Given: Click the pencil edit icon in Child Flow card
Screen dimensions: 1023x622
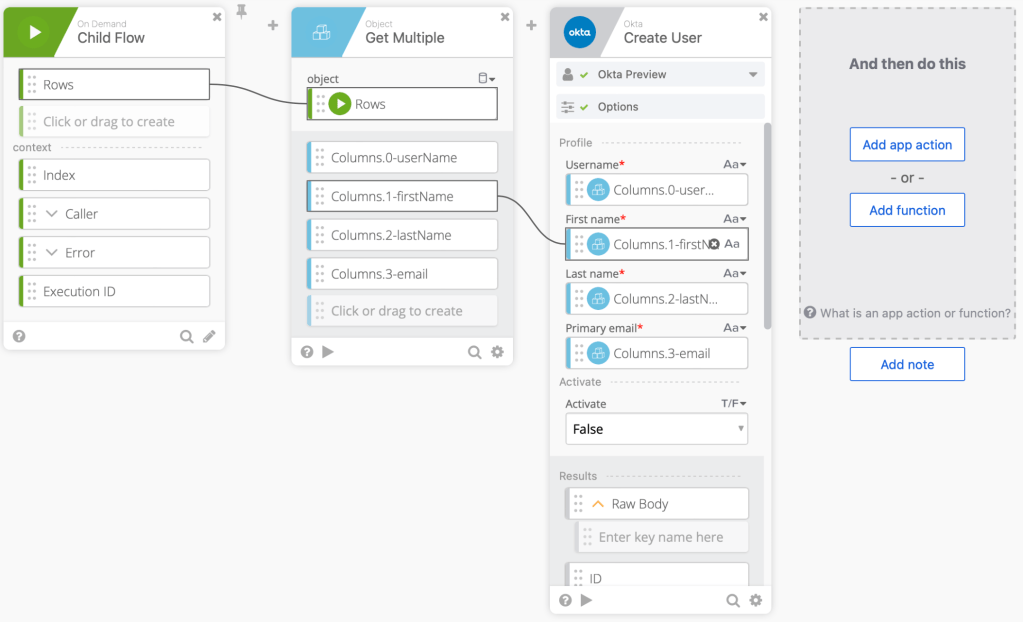Looking at the screenshot, I should click(x=209, y=337).
